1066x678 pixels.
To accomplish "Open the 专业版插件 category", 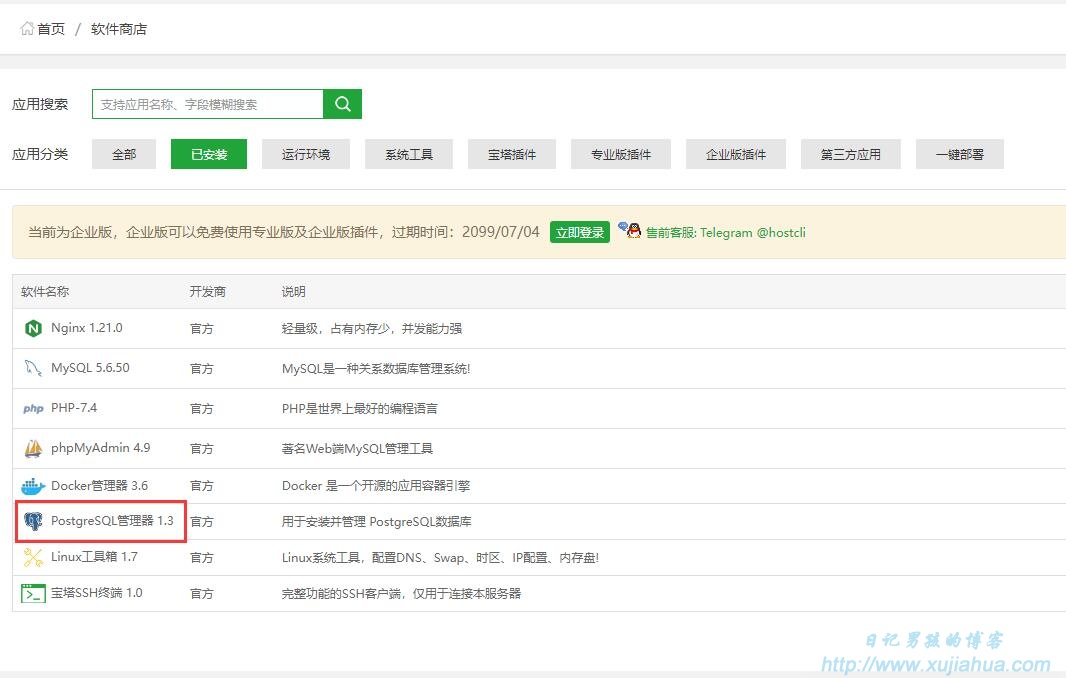I will (621, 154).
